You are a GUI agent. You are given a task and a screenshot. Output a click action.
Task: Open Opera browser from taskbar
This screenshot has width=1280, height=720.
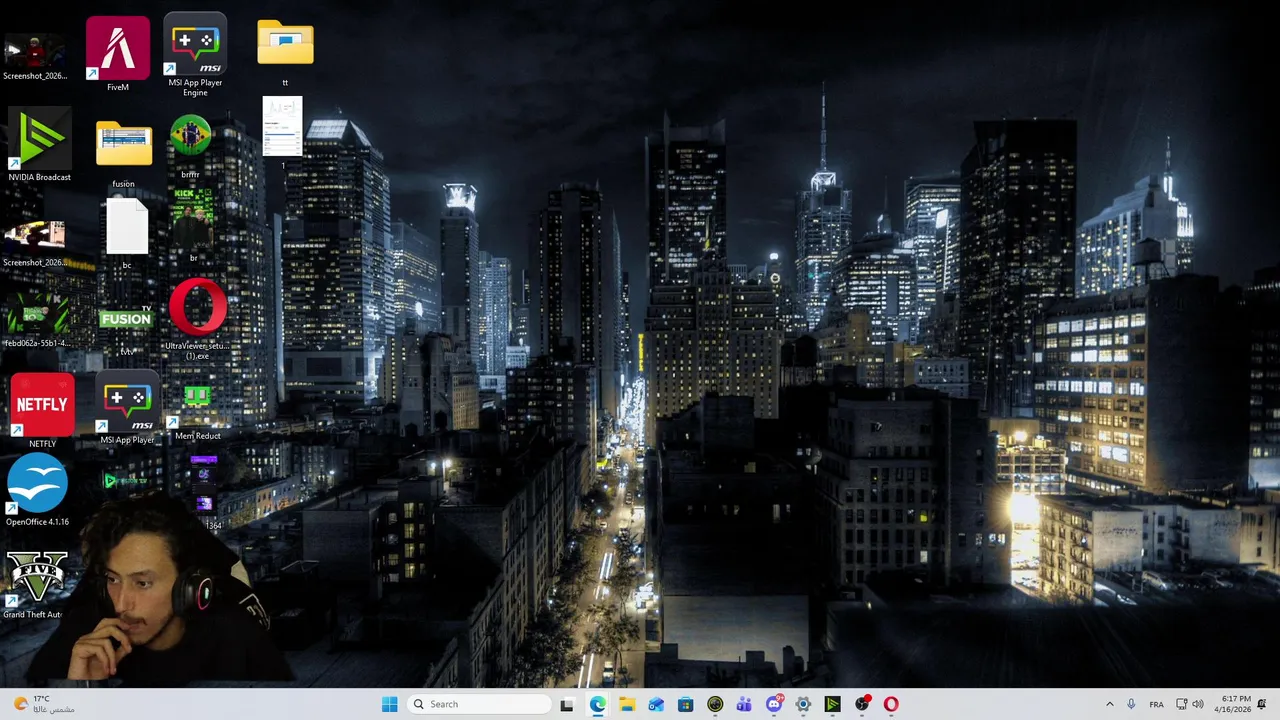click(x=891, y=704)
